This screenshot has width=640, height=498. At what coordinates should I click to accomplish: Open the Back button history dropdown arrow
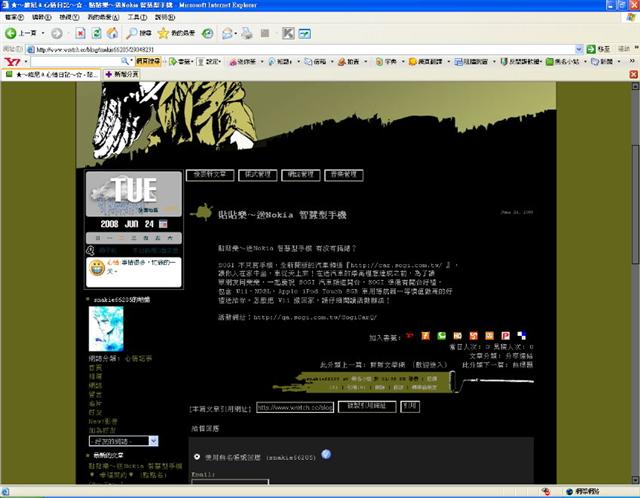(43, 33)
